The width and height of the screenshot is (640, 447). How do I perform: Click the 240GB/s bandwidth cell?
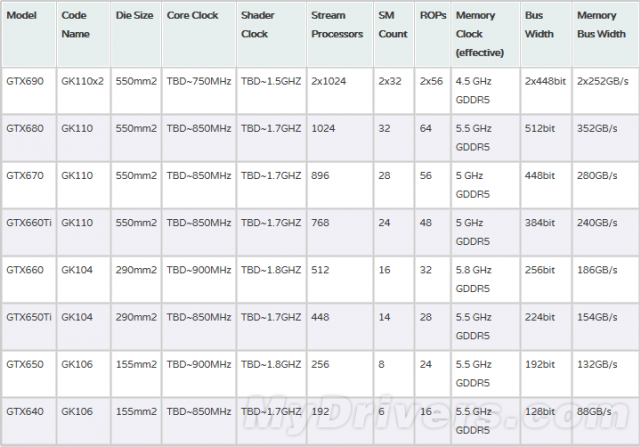[606, 232]
